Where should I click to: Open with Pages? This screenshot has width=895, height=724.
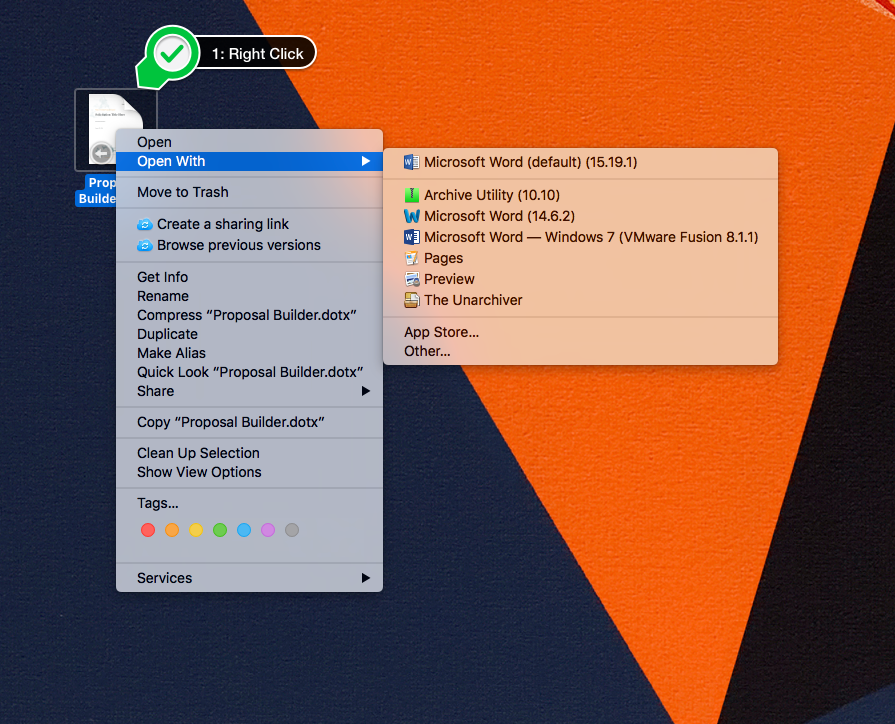580,259
